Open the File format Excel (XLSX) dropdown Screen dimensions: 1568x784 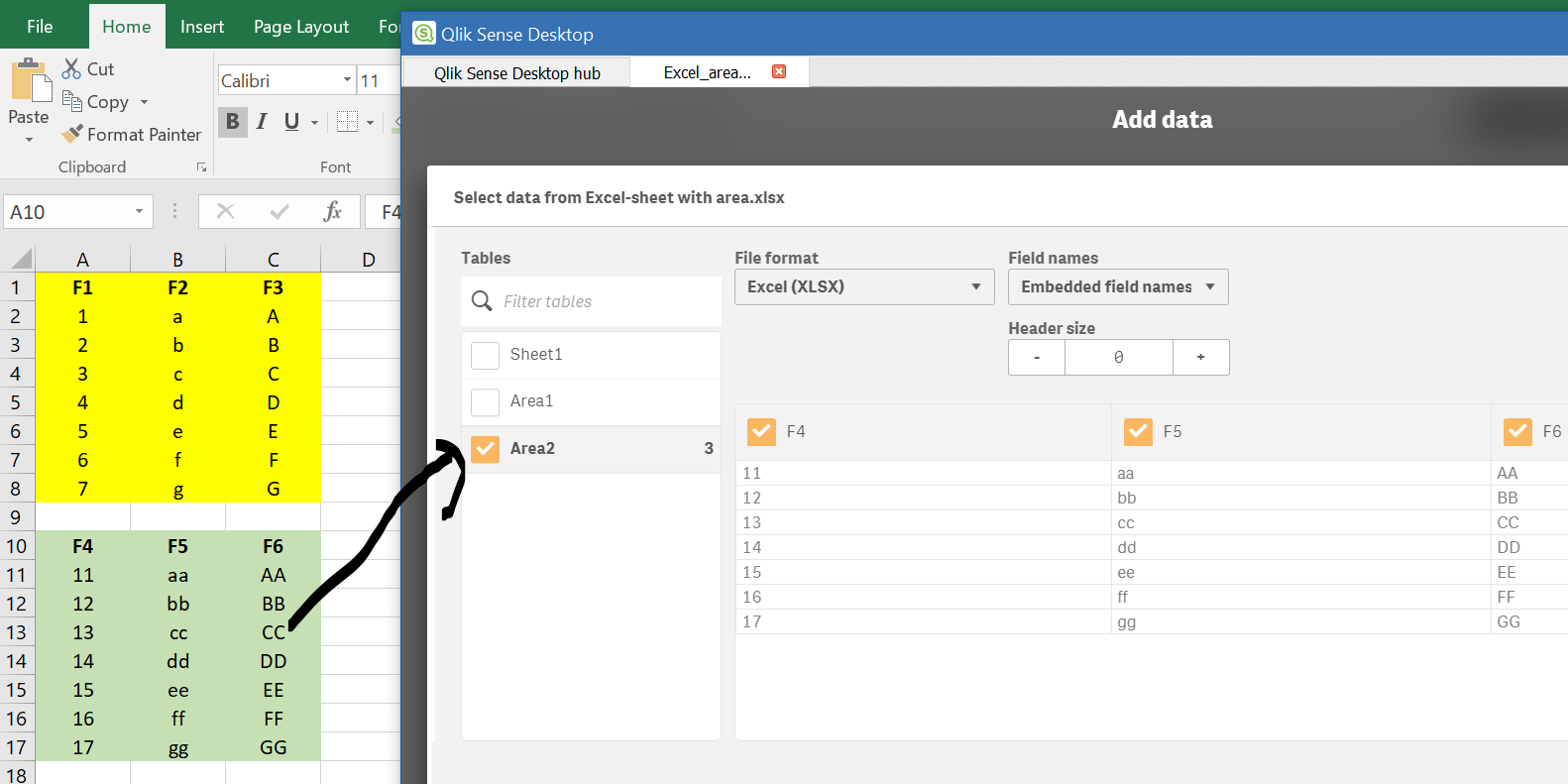[864, 286]
